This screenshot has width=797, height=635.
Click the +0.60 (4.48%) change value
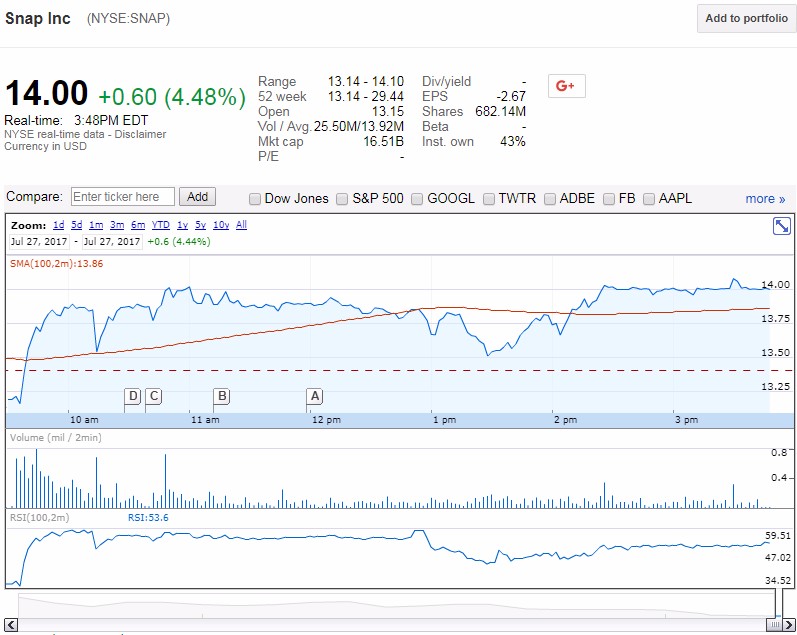tap(172, 97)
